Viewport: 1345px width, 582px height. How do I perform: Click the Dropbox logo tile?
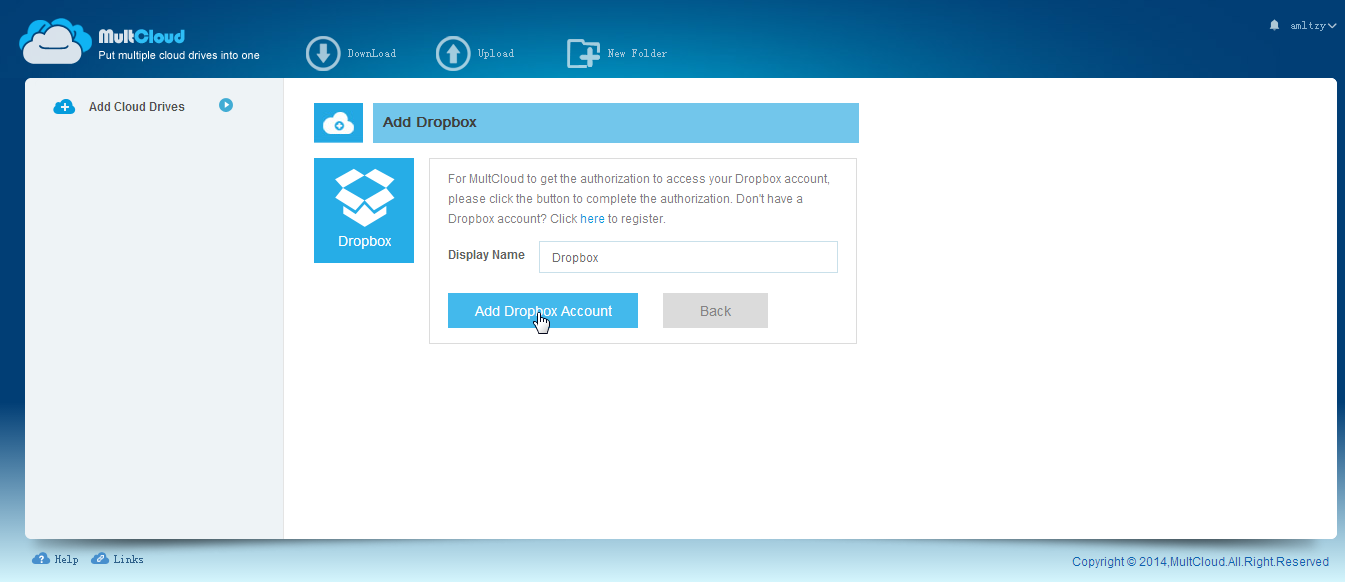(x=364, y=210)
